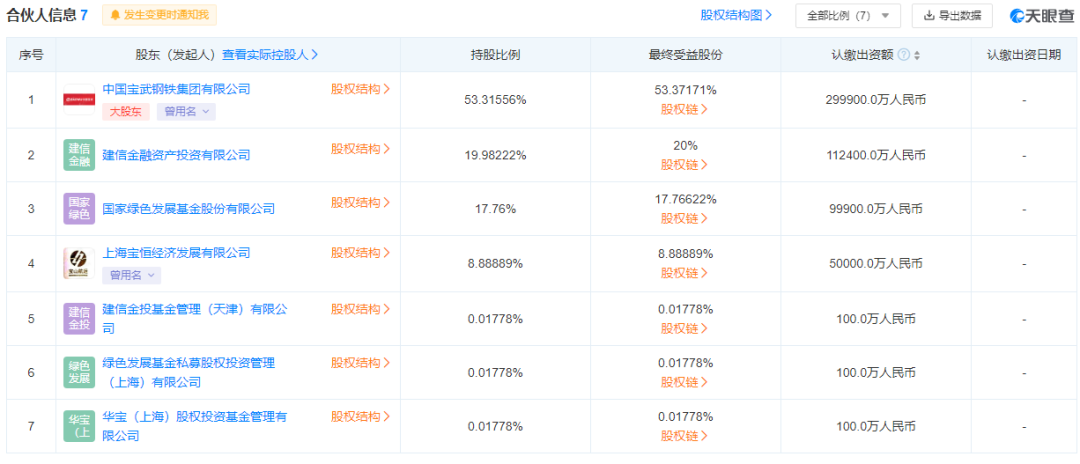This screenshot has width=1080, height=464.
Task: View 股权链 for 国家绿色发展基金
Action: coord(685,219)
